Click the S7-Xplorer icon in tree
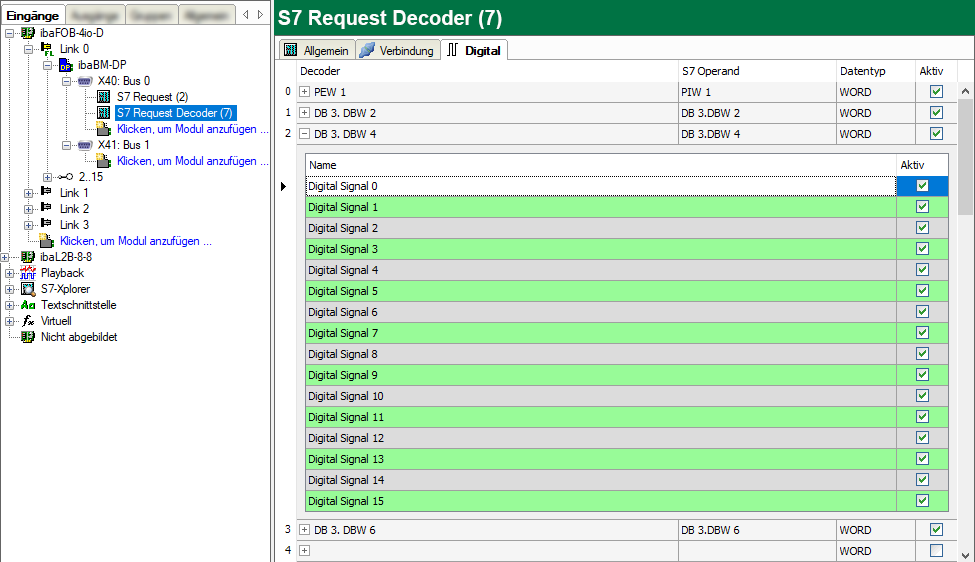Image resolution: width=975 pixels, height=562 pixels. coord(28,289)
